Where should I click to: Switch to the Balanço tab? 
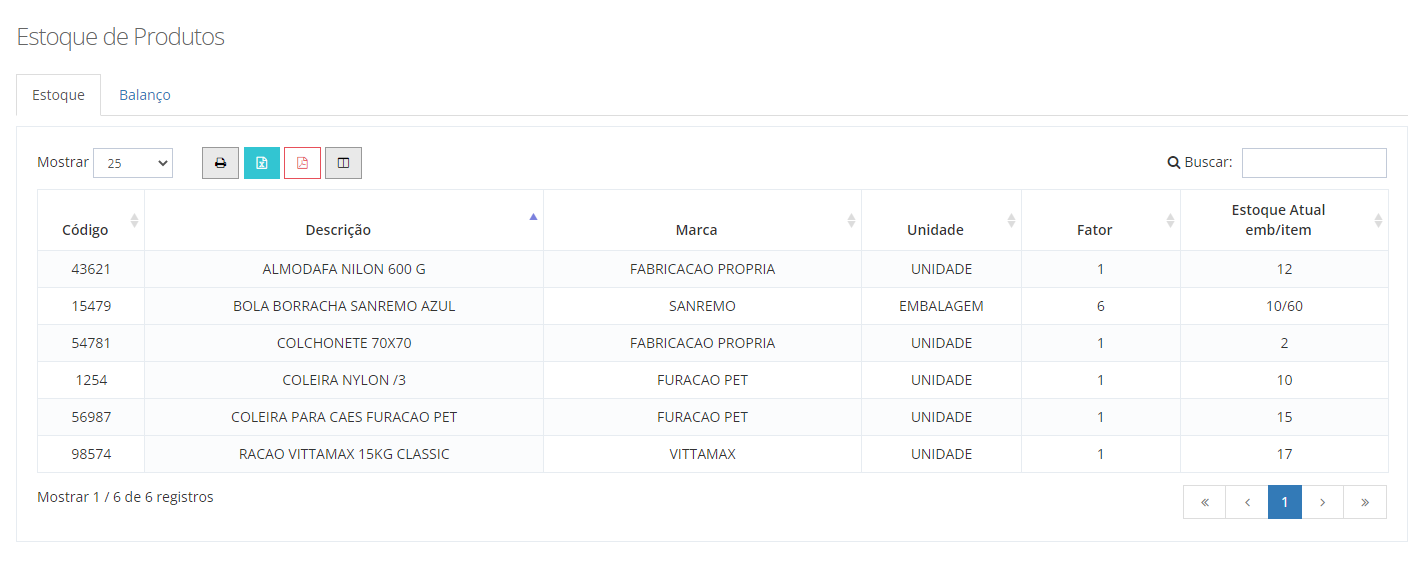point(145,95)
